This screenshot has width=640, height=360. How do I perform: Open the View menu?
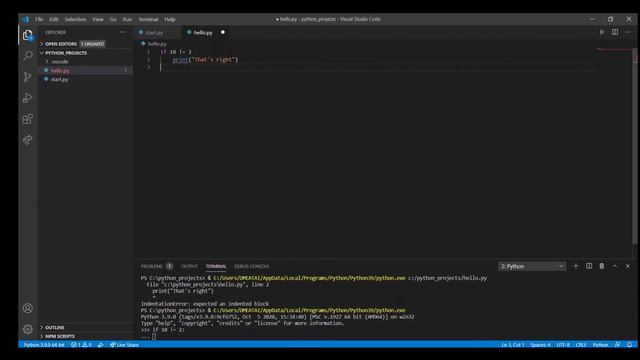tap(98, 19)
